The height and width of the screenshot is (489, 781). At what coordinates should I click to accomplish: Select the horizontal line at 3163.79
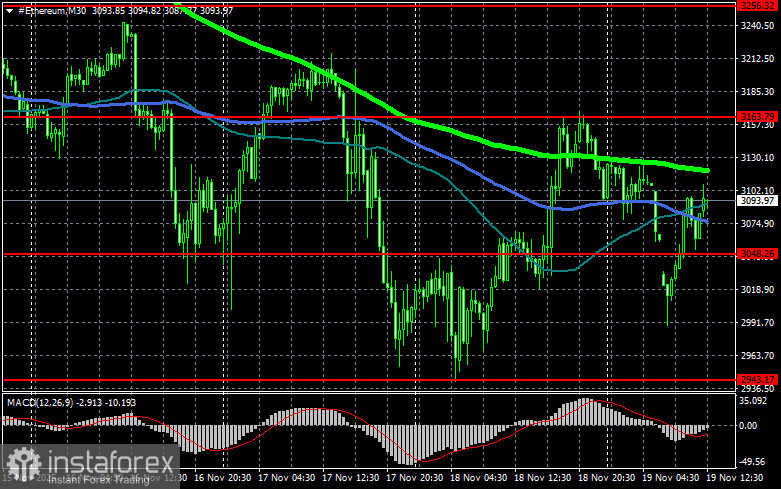click(x=369, y=118)
